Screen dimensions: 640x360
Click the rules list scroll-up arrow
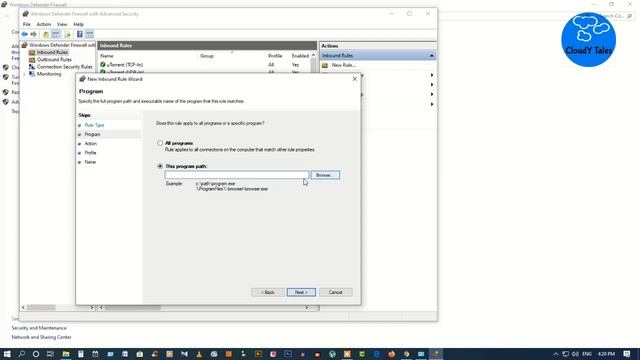click(313, 56)
